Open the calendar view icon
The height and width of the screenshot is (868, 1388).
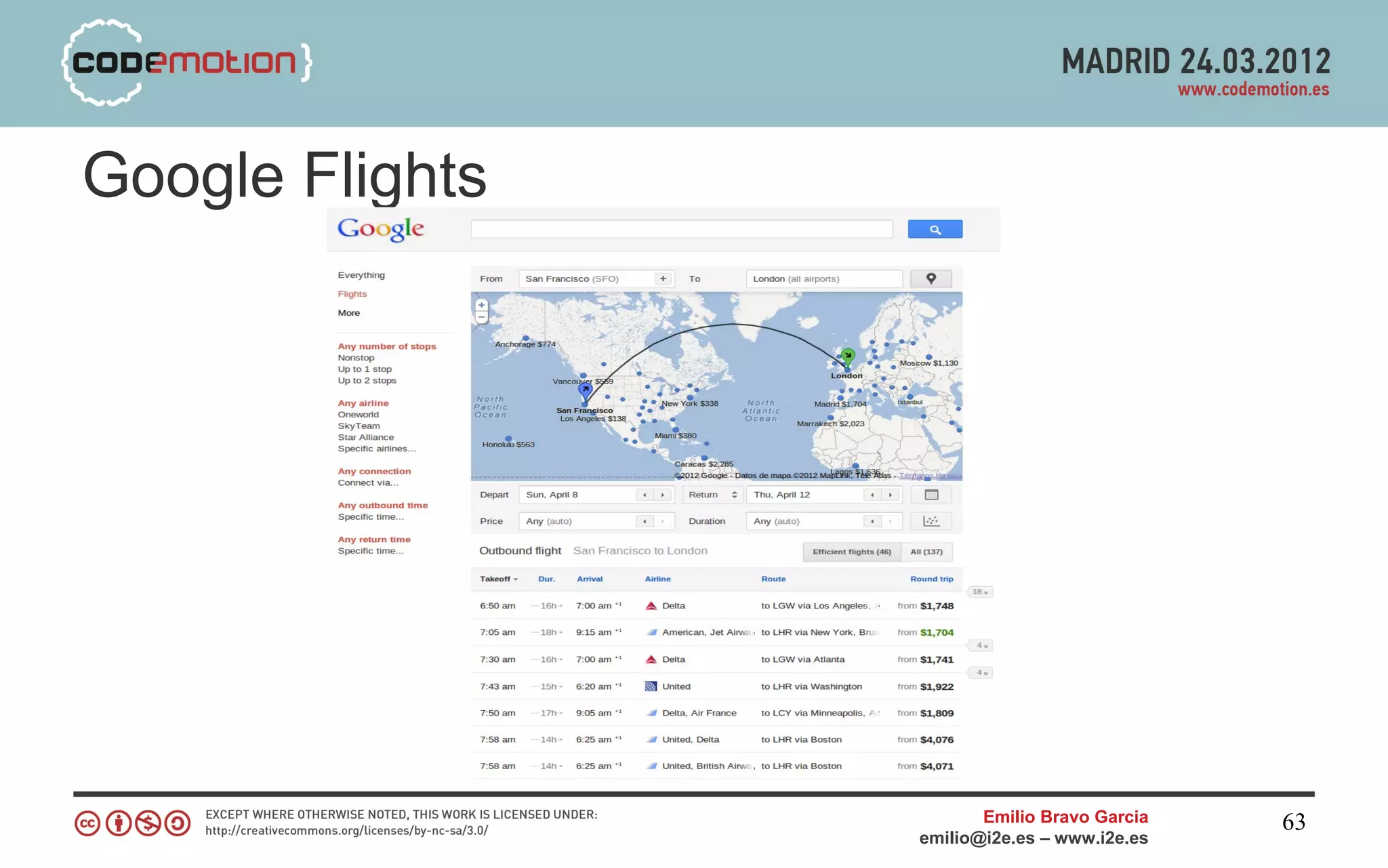pos(931,495)
